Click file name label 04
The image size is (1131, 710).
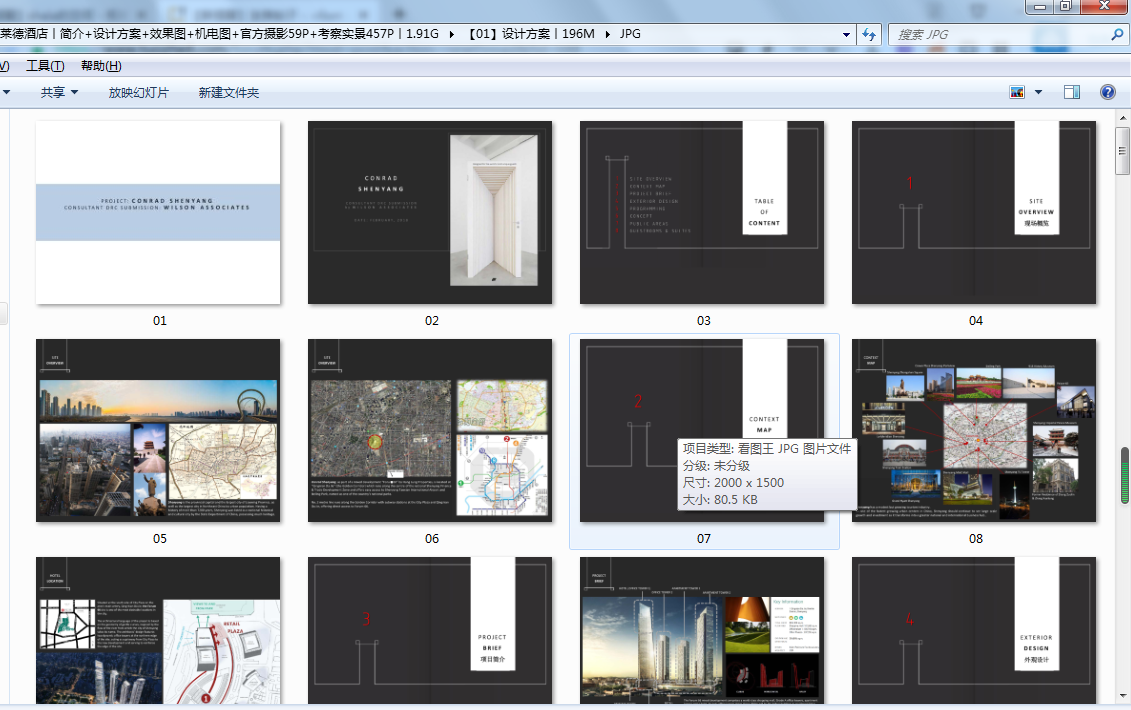(x=975, y=320)
